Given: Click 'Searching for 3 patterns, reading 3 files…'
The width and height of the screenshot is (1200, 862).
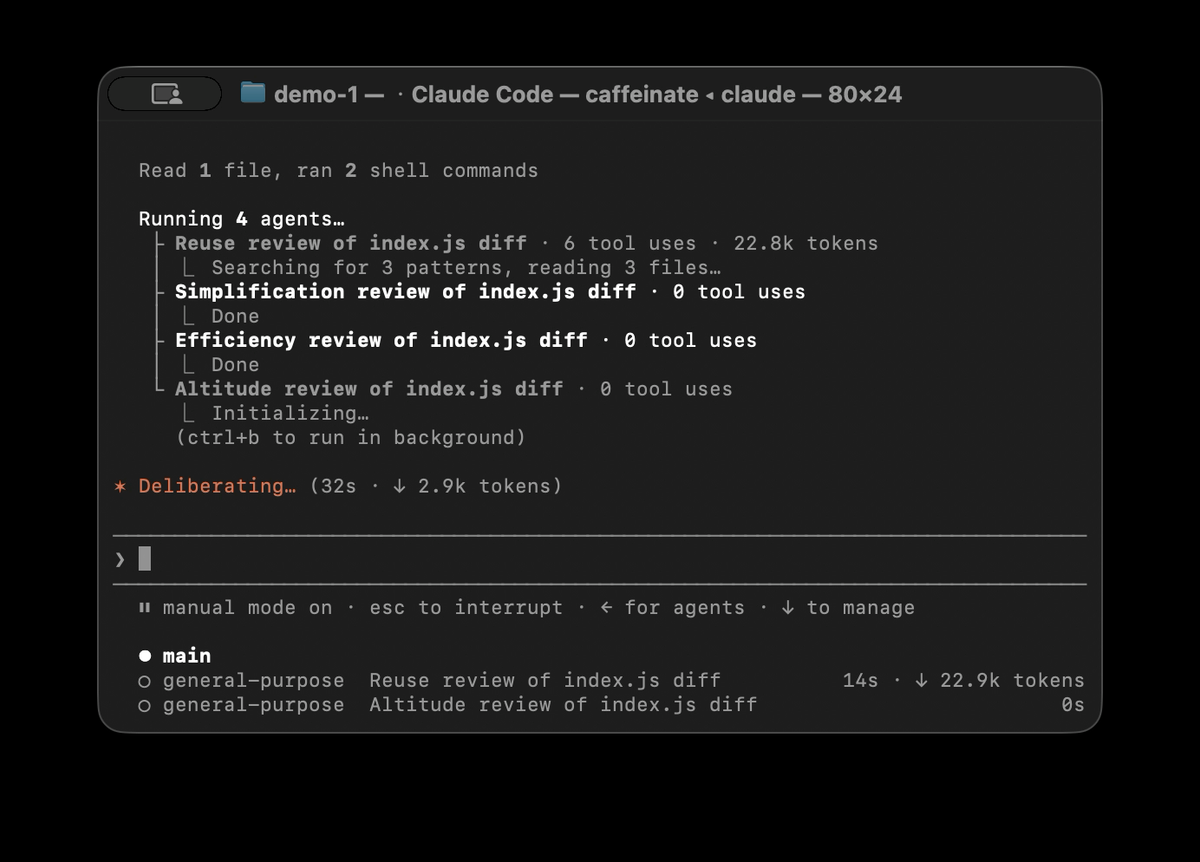Looking at the screenshot, I should [466, 268].
